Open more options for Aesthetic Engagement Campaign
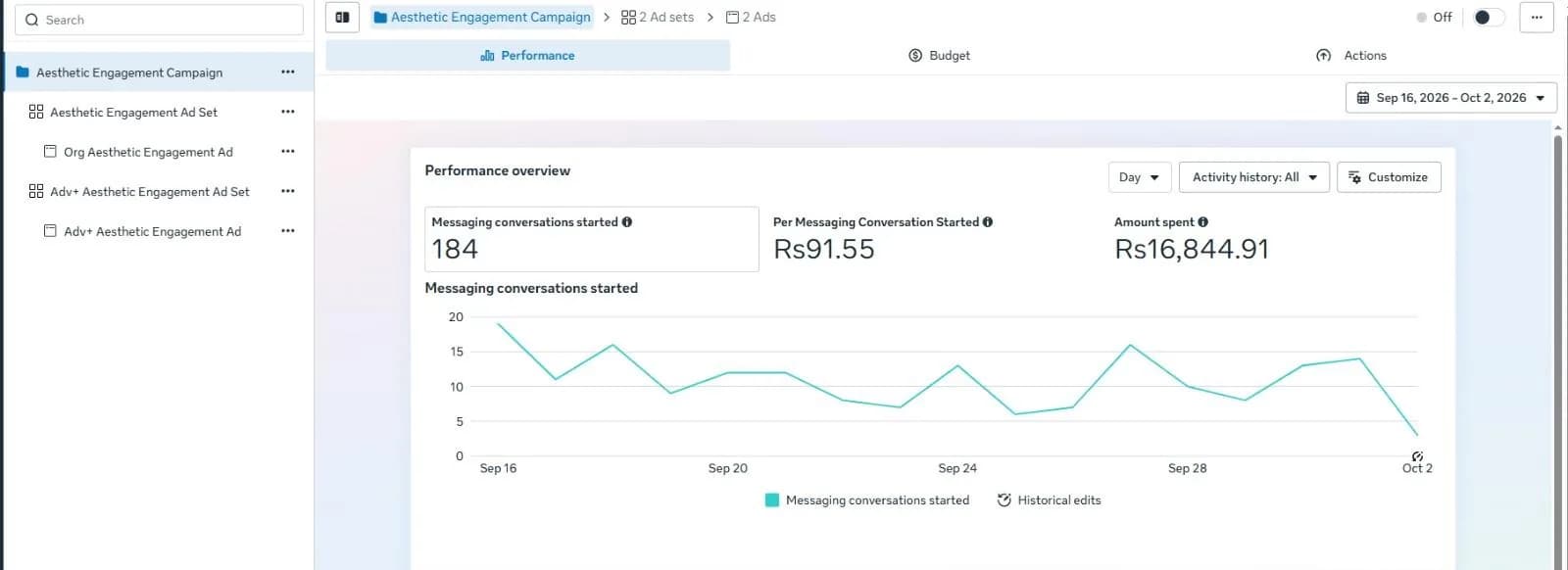Image resolution: width=1568 pixels, height=570 pixels. (x=287, y=71)
